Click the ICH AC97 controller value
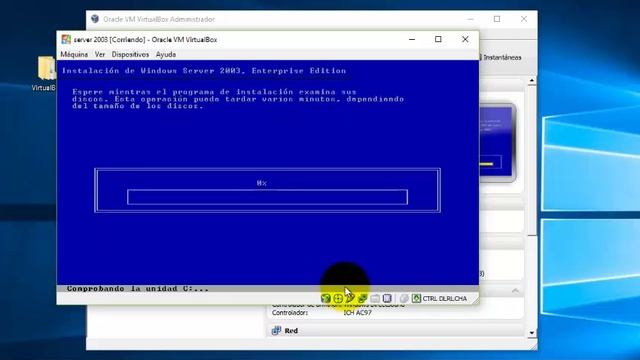640x360 pixels. (x=358, y=313)
